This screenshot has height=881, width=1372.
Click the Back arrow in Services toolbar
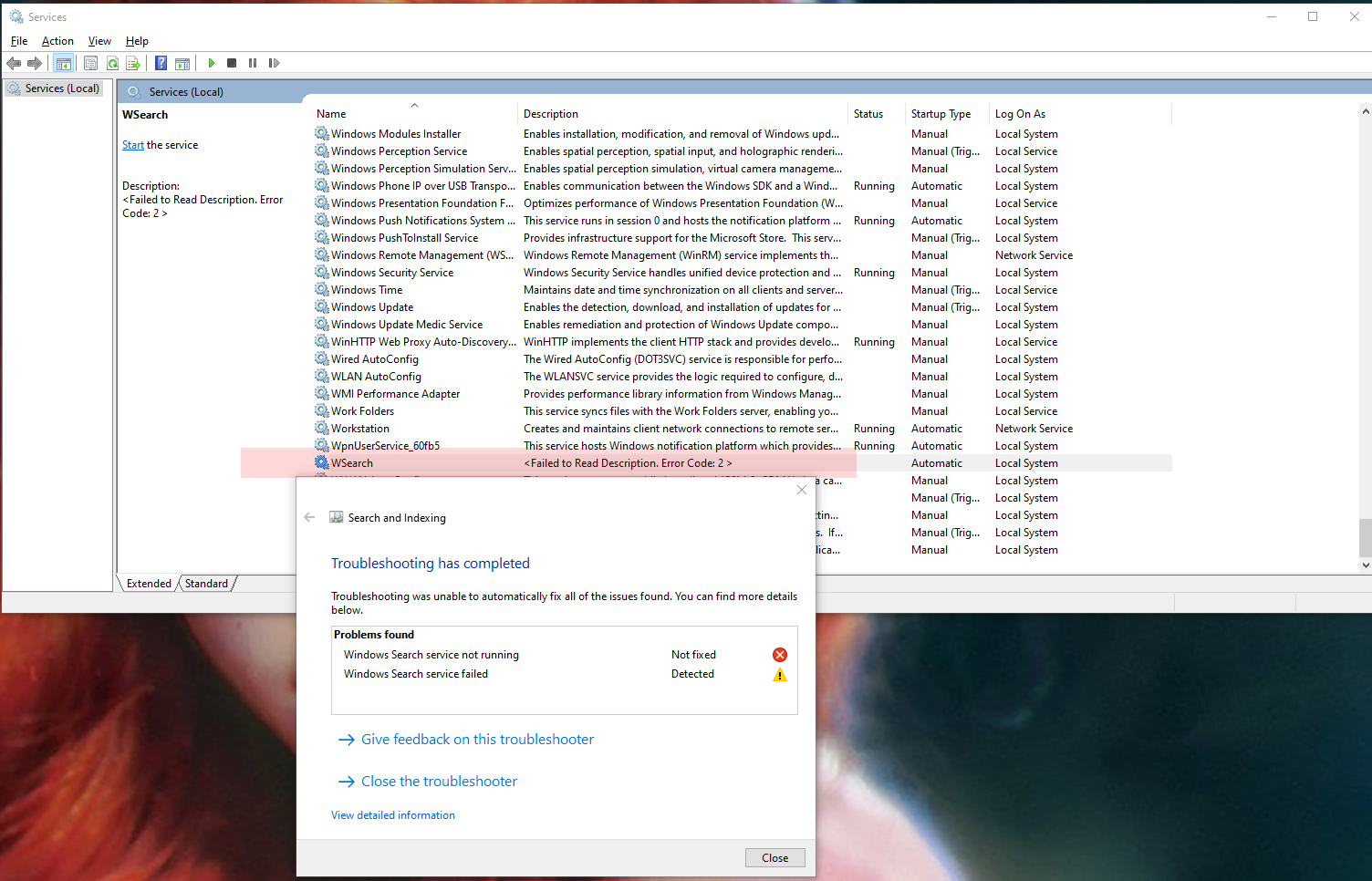coord(14,63)
